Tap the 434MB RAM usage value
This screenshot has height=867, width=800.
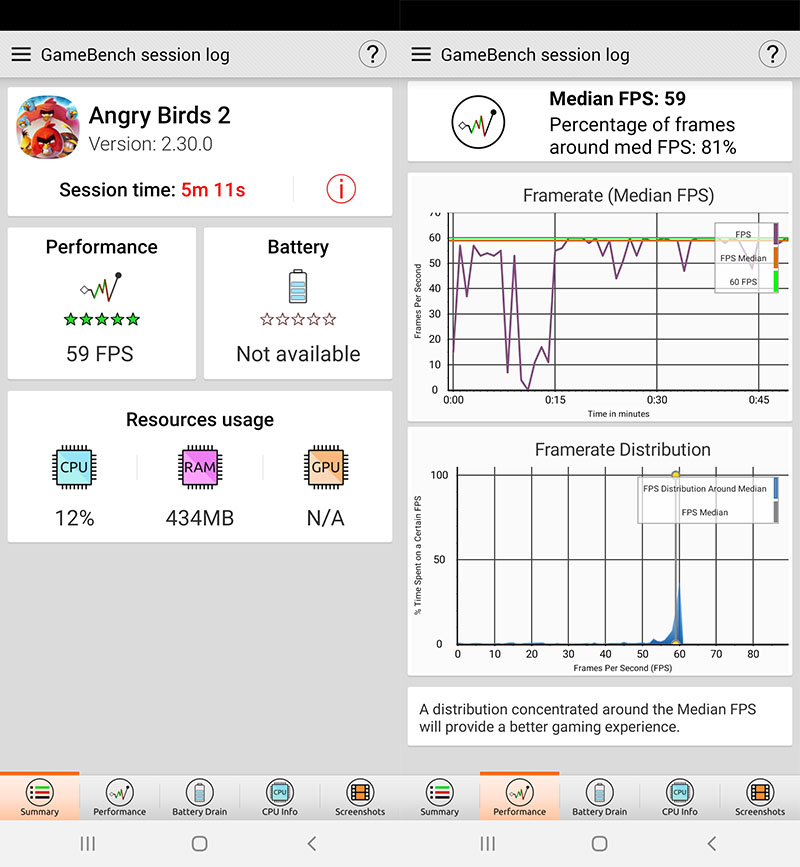click(x=200, y=518)
